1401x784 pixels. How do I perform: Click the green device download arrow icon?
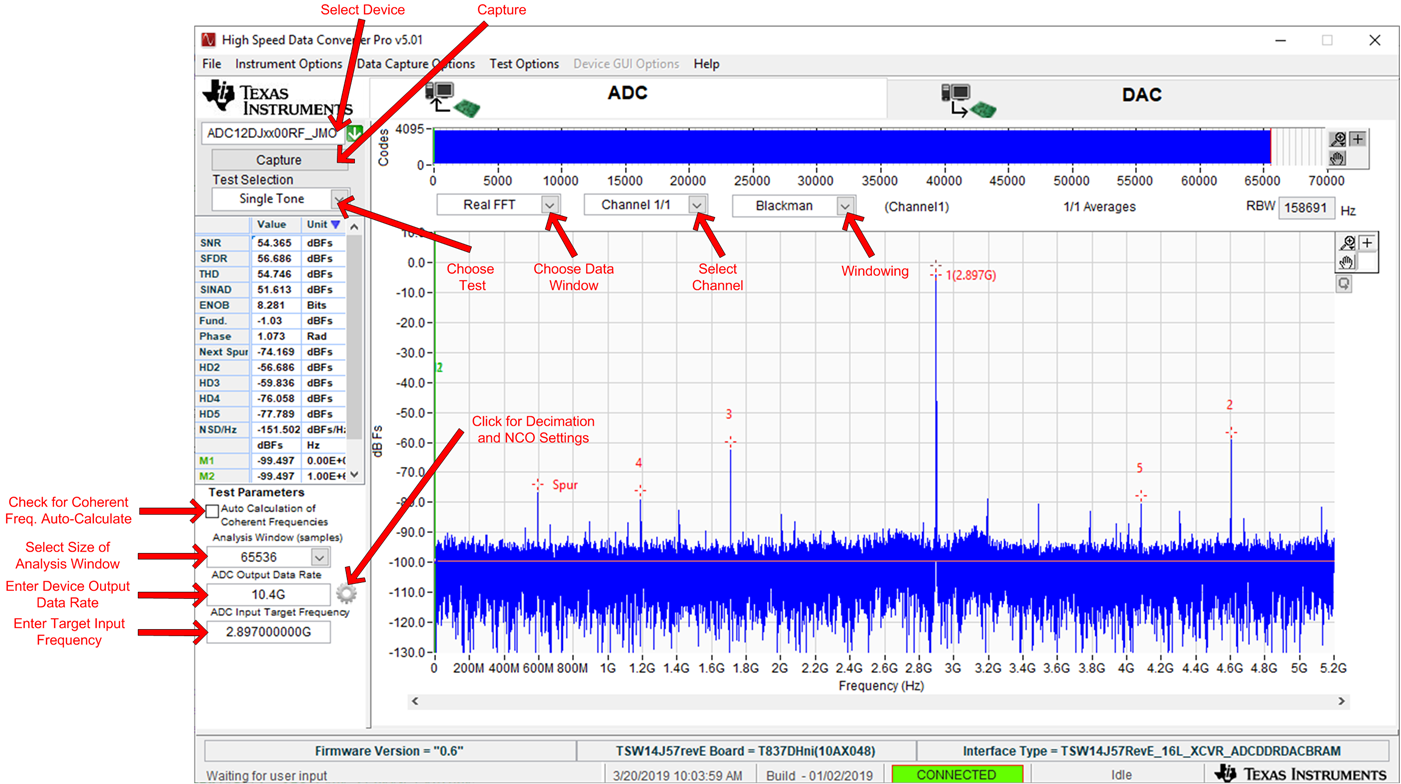coord(353,133)
